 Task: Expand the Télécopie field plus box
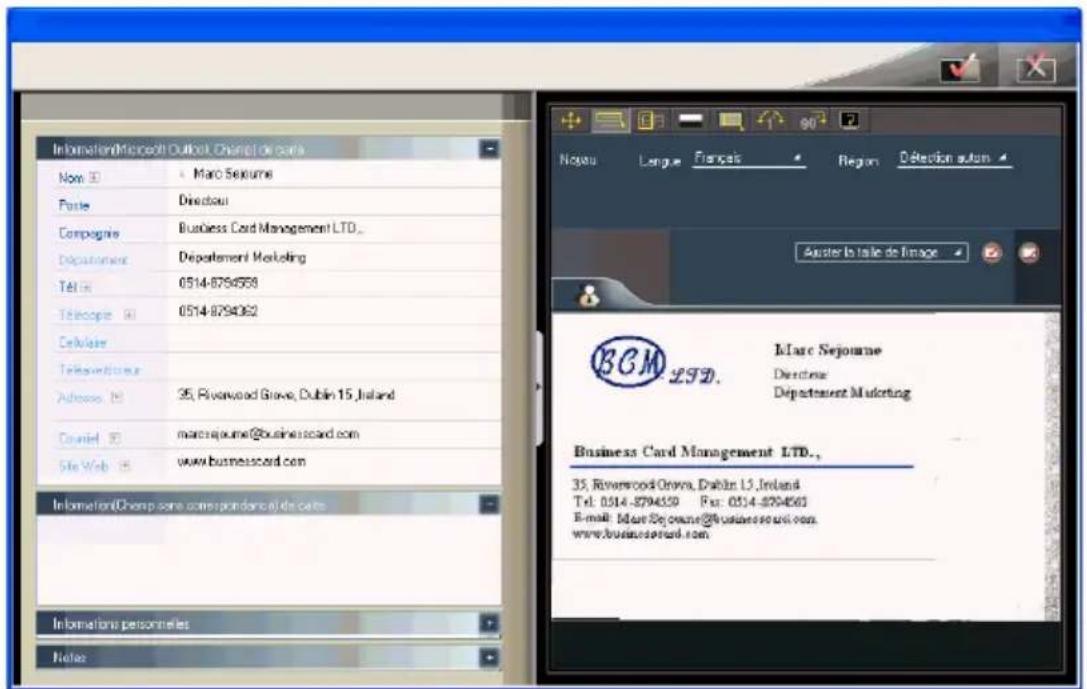pyautogui.click(x=129, y=315)
